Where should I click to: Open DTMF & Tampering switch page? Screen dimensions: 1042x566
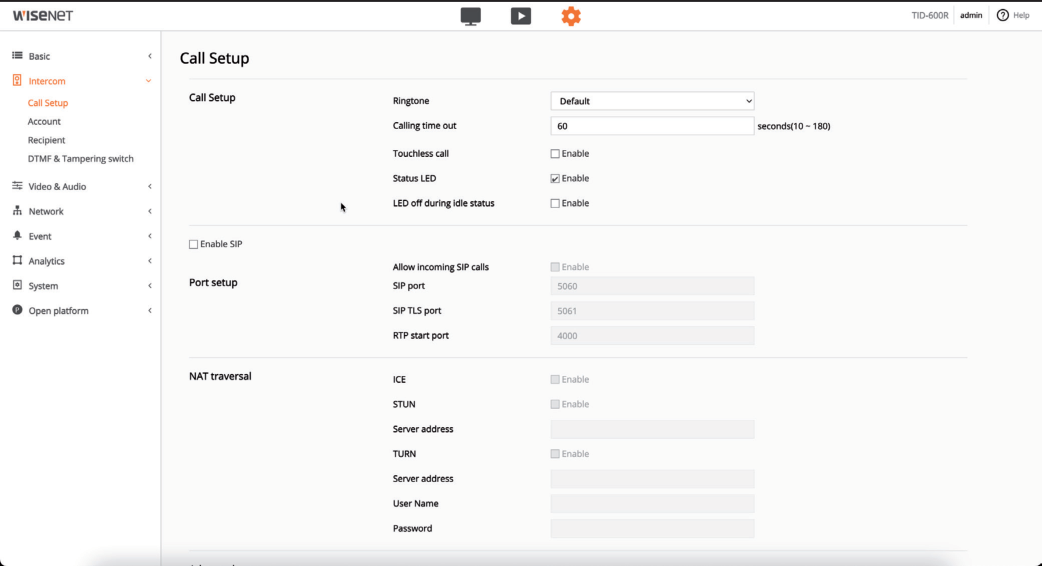pos(80,159)
